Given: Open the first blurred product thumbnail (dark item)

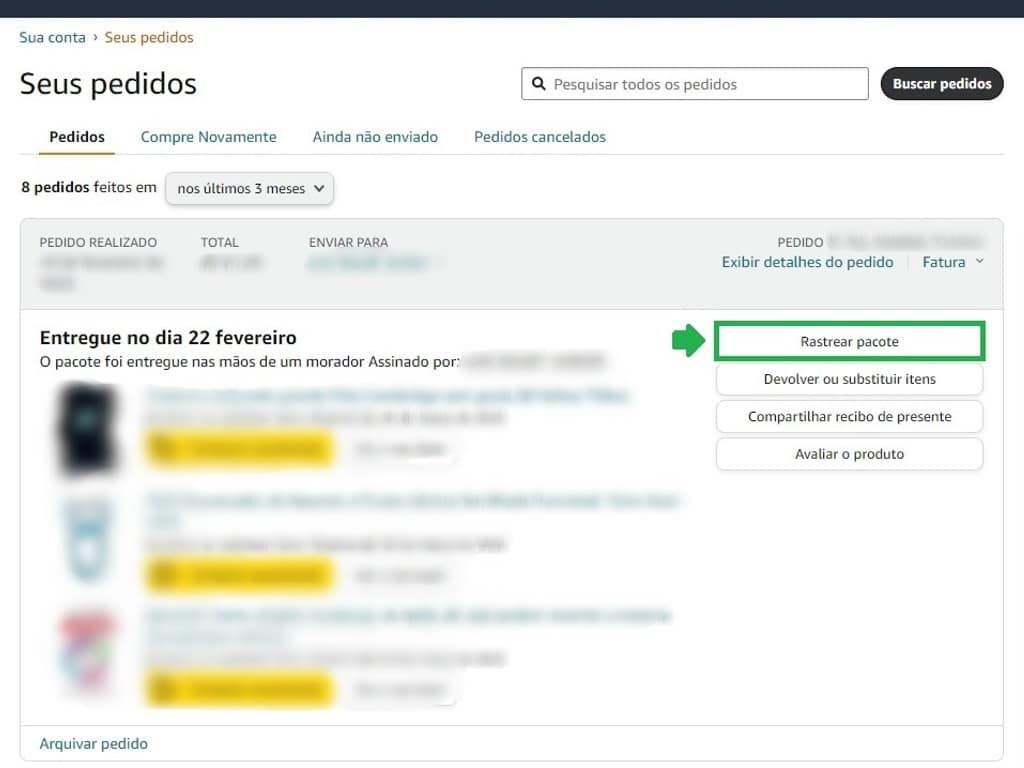Looking at the screenshot, I should [88, 429].
